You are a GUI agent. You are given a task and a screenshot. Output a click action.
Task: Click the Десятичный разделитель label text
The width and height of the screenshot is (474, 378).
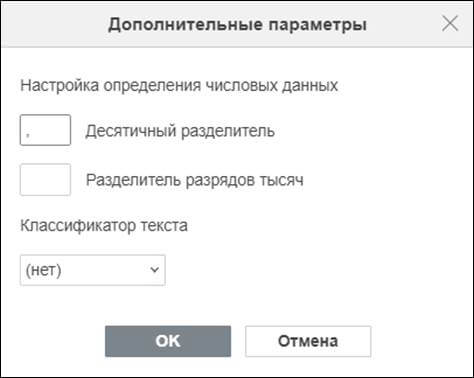180,131
